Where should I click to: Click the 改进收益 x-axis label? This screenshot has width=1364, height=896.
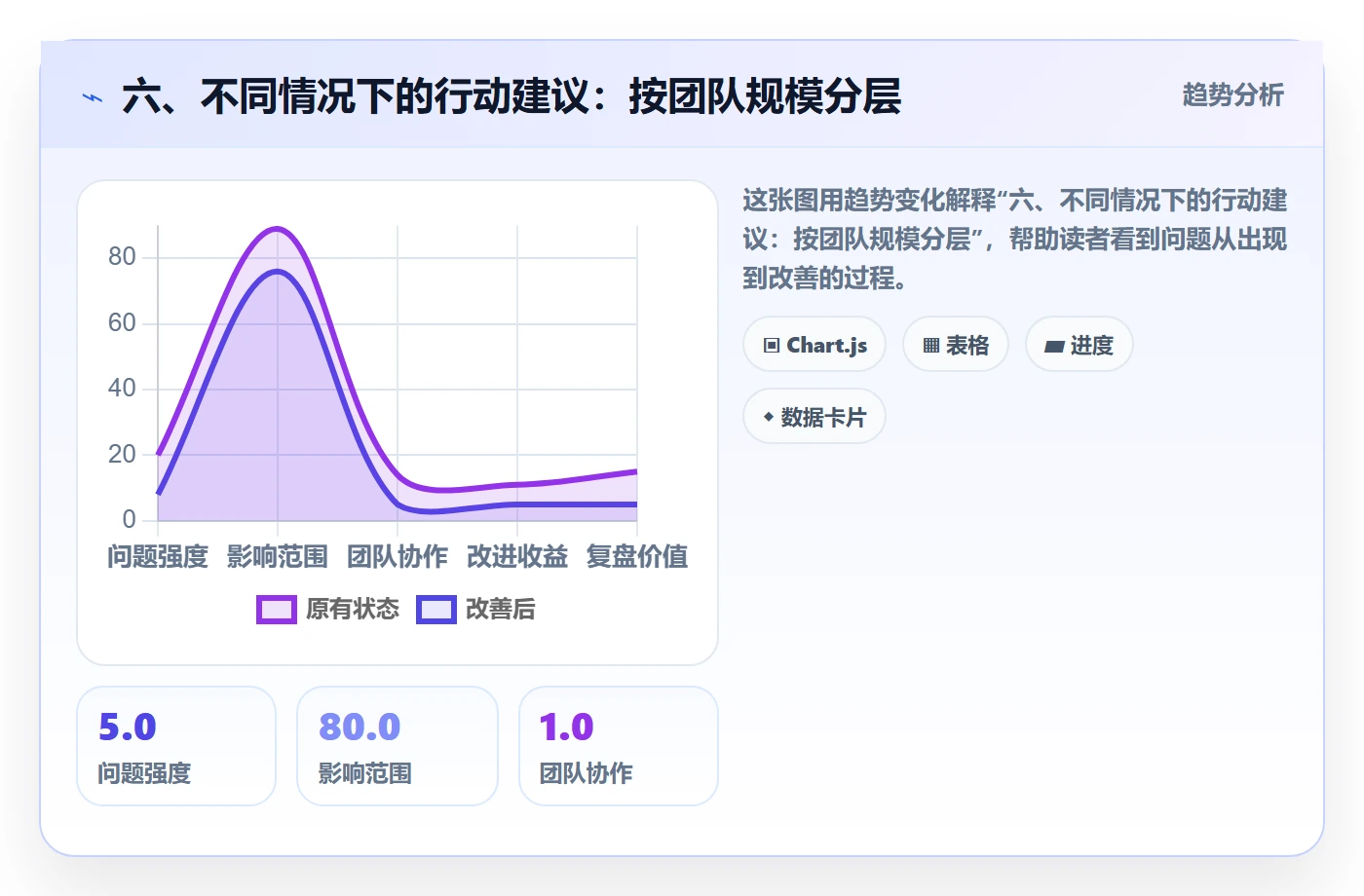[x=517, y=556]
